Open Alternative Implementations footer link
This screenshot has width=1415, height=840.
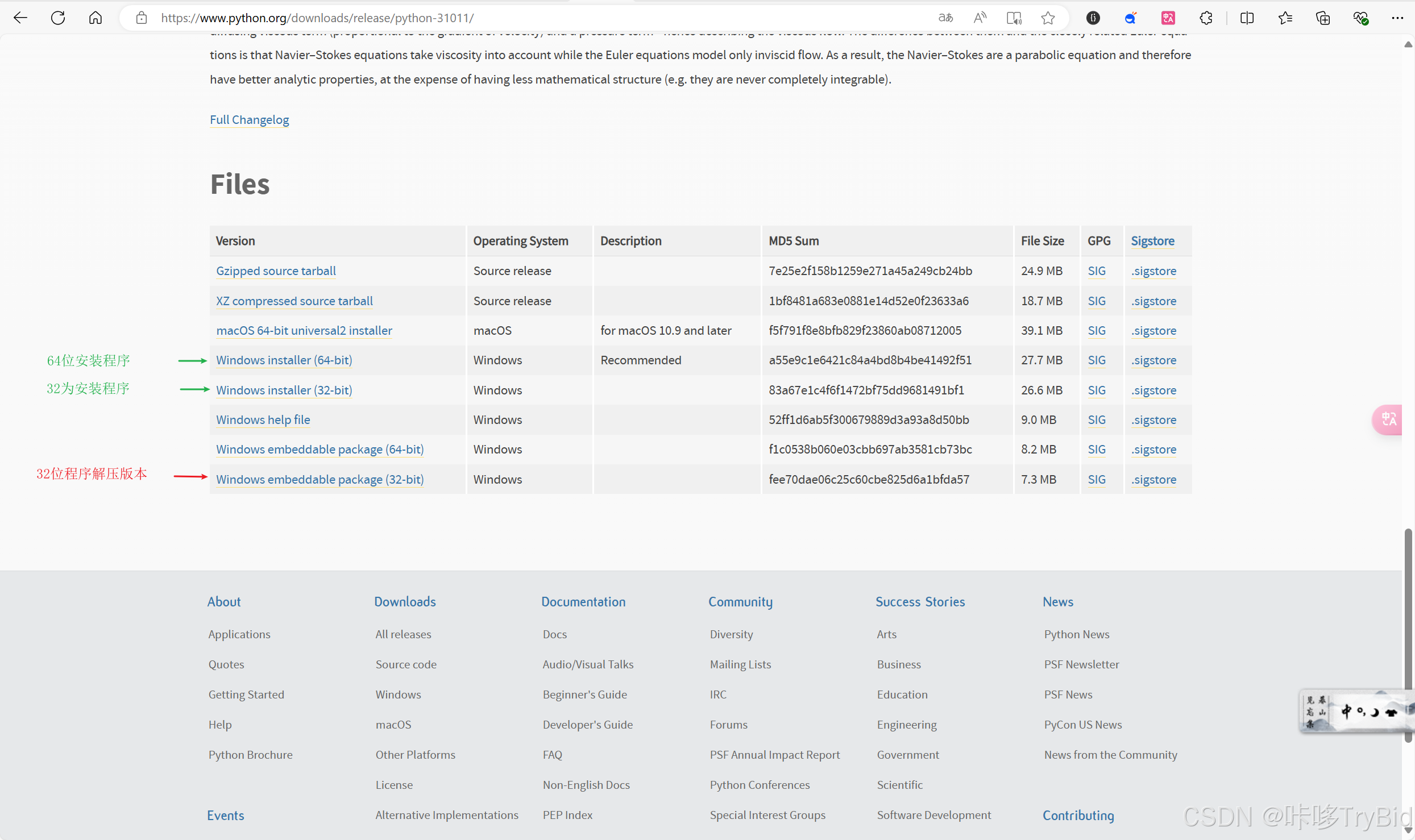[x=446, y=814]
